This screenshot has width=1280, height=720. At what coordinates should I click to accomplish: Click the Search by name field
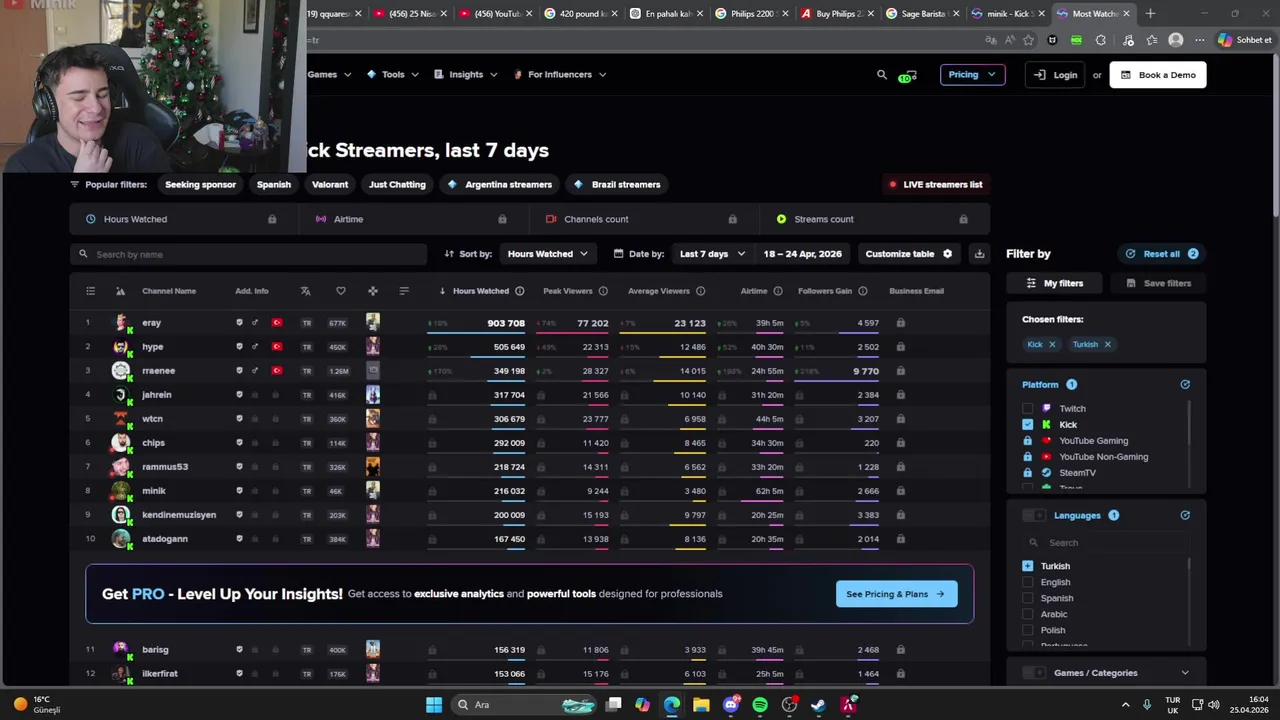[248, 254]
